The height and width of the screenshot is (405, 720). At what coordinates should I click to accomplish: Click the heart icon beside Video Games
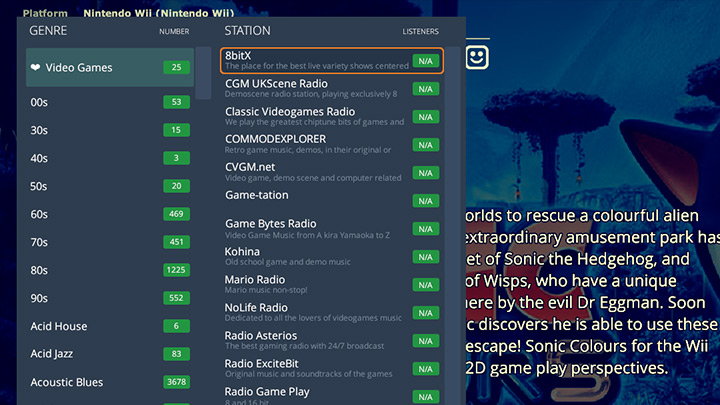pos(35,68)
